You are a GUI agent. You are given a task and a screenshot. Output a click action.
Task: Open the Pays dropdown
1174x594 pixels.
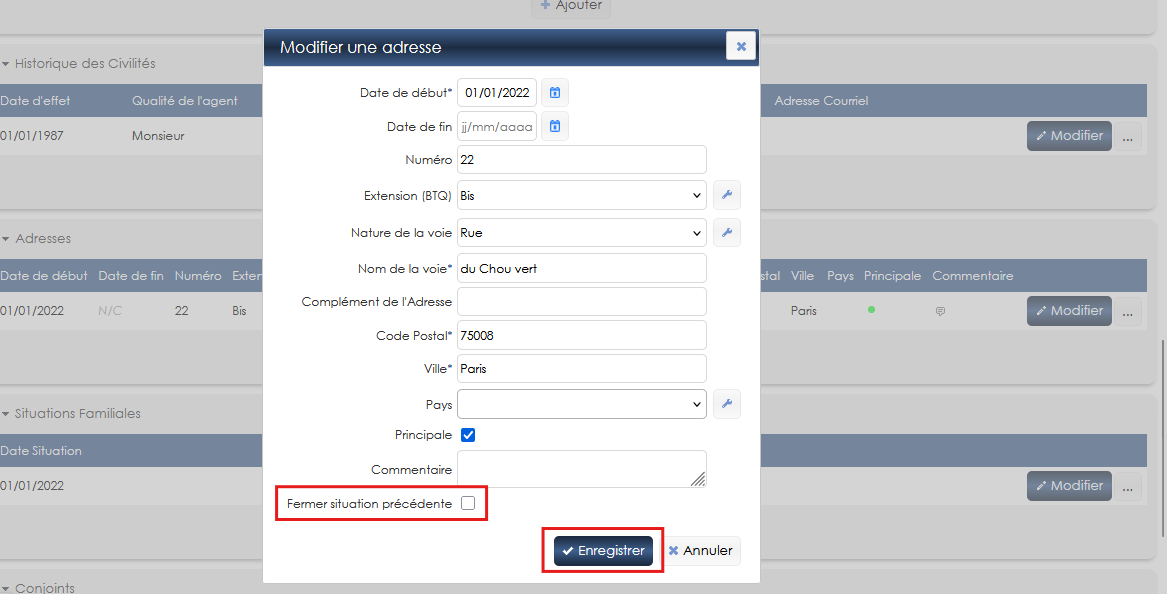pyautogui.click(x=582, y=405)
